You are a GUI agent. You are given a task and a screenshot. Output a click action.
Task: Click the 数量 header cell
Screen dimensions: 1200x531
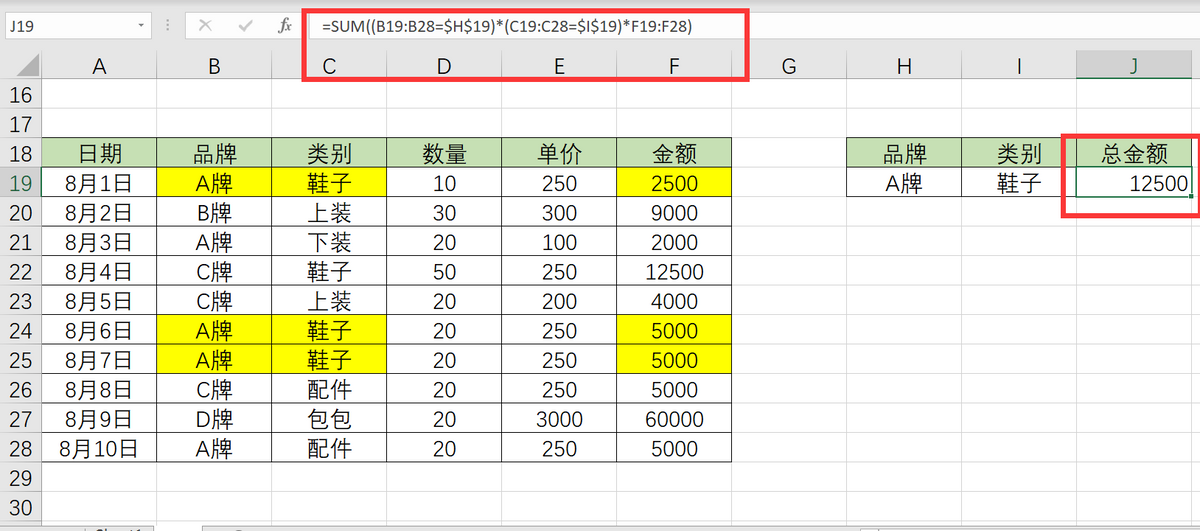(x=444, y=154)
